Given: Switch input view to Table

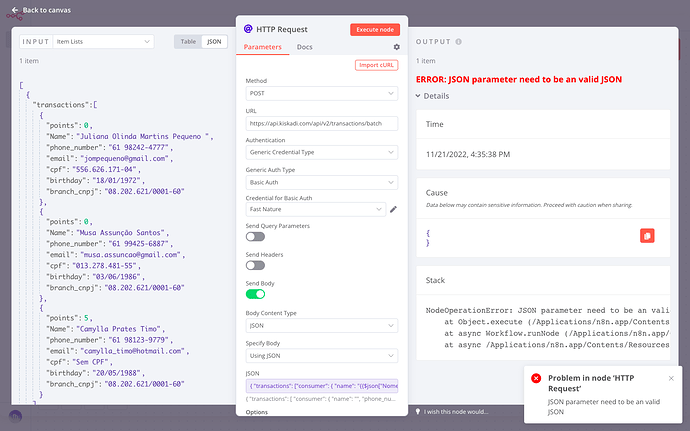Looking at the screenshot, I should coord(188,42).
